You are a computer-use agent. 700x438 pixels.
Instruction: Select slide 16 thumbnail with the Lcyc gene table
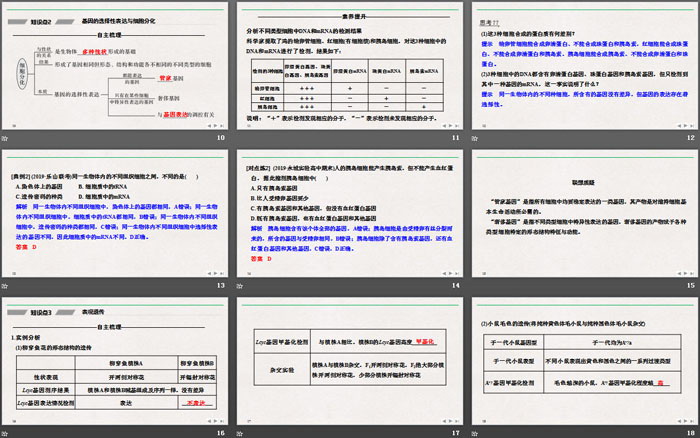(x=115, y=361)
